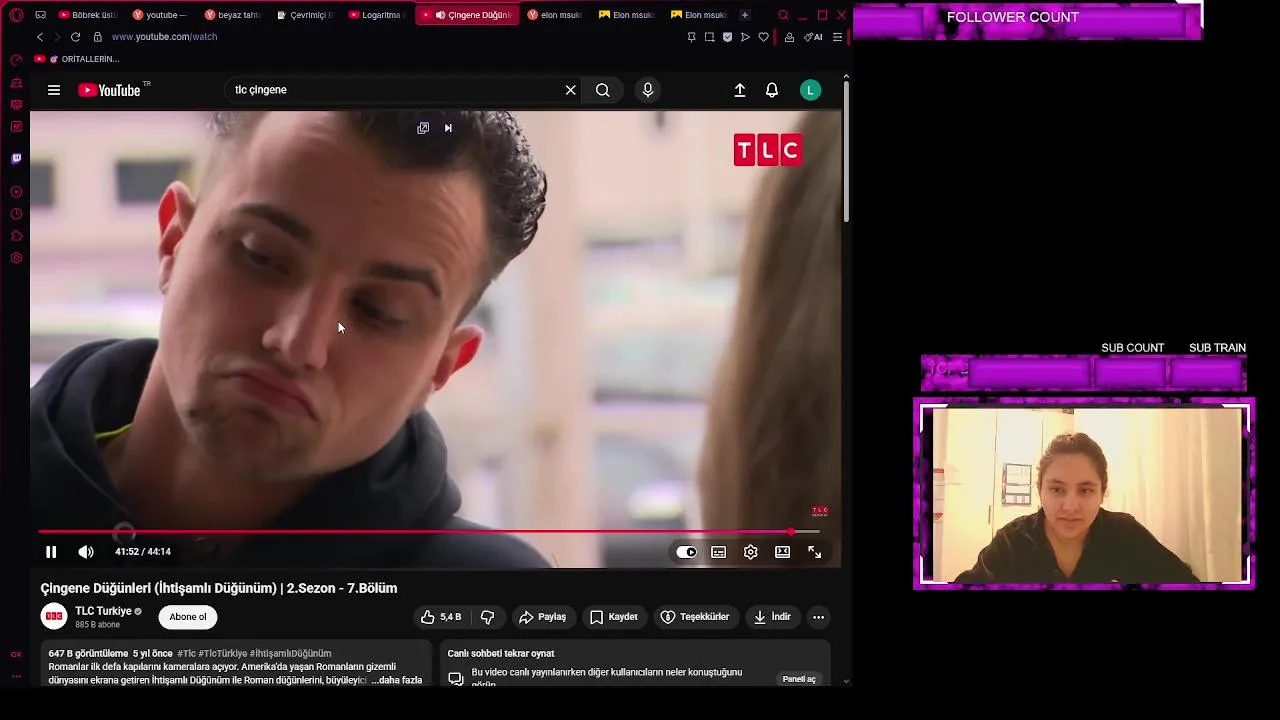Open the player settings gear
This screenshot has width=1280, height=720.
point(751,552)
